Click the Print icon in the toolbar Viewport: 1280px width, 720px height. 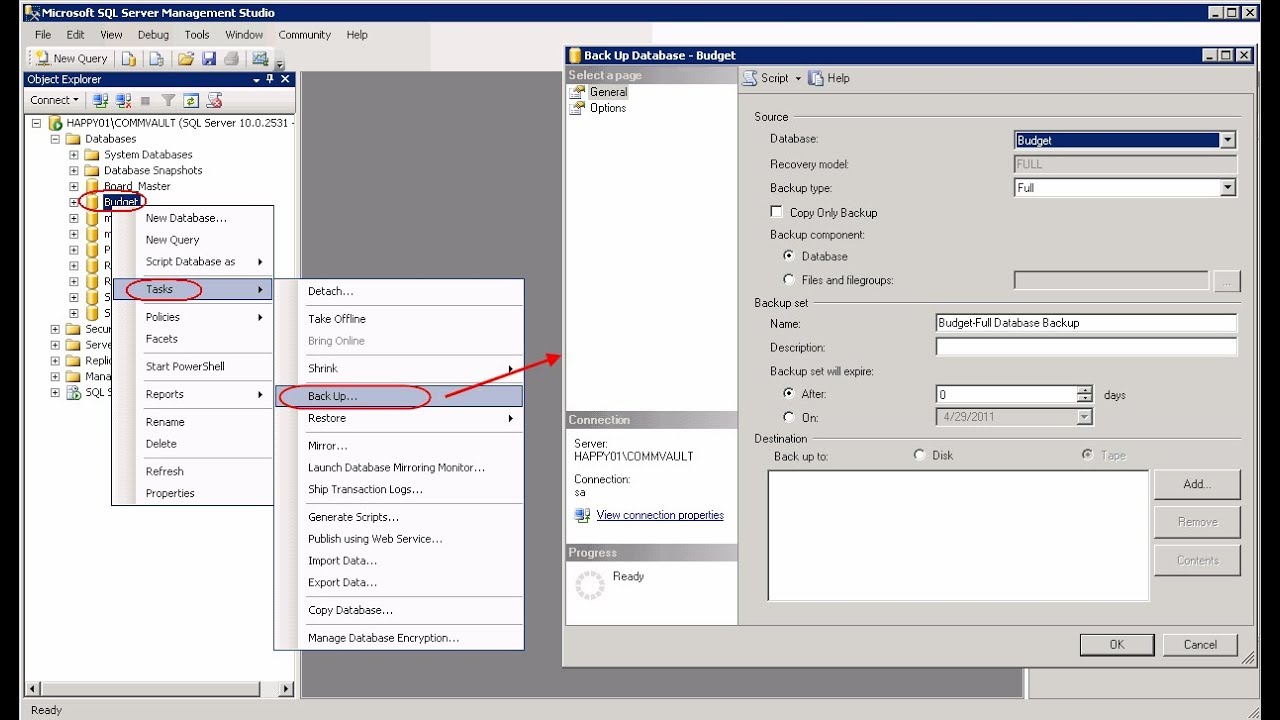click(231, 59)
